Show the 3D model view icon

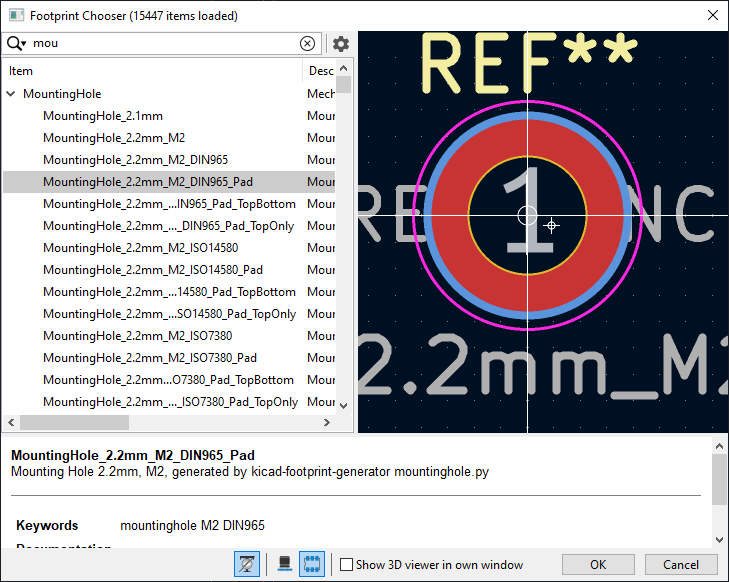pos(285,564)
